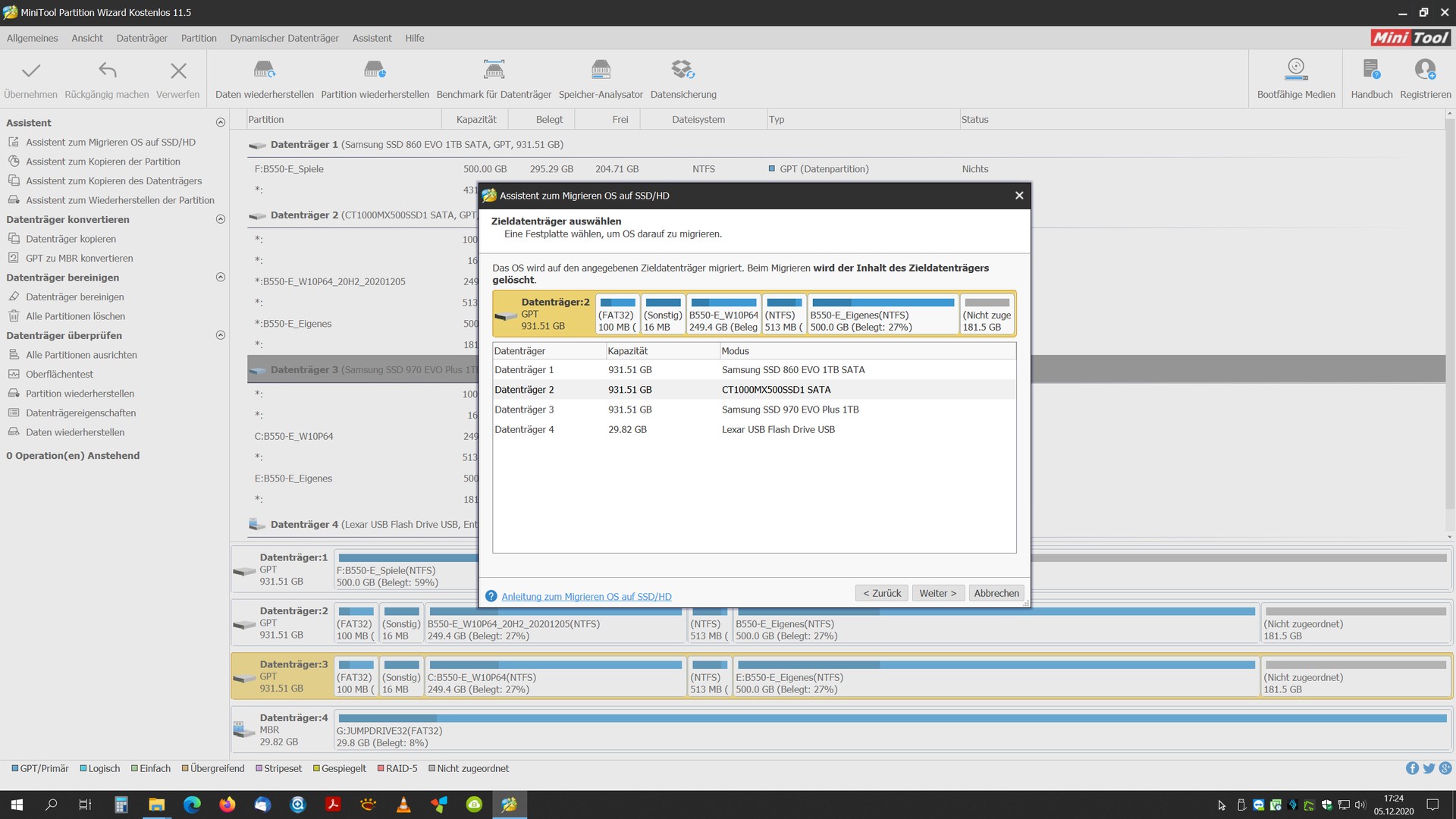Open the Dynamischer Datenträger menu
Image resolution: width=1456 pixels, height=819 pixels.
(284, 38)
